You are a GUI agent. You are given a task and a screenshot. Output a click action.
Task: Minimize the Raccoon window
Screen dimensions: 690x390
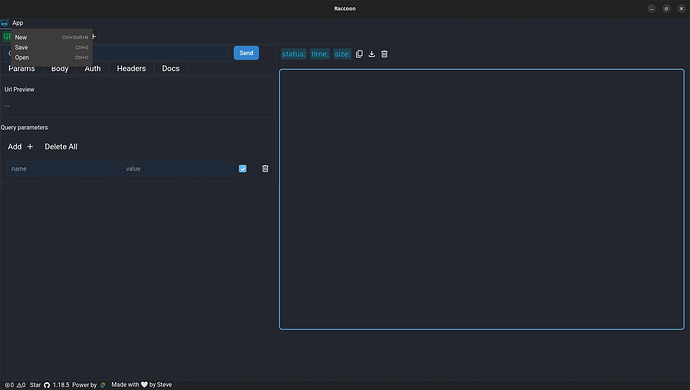click(x=651, y=9)
